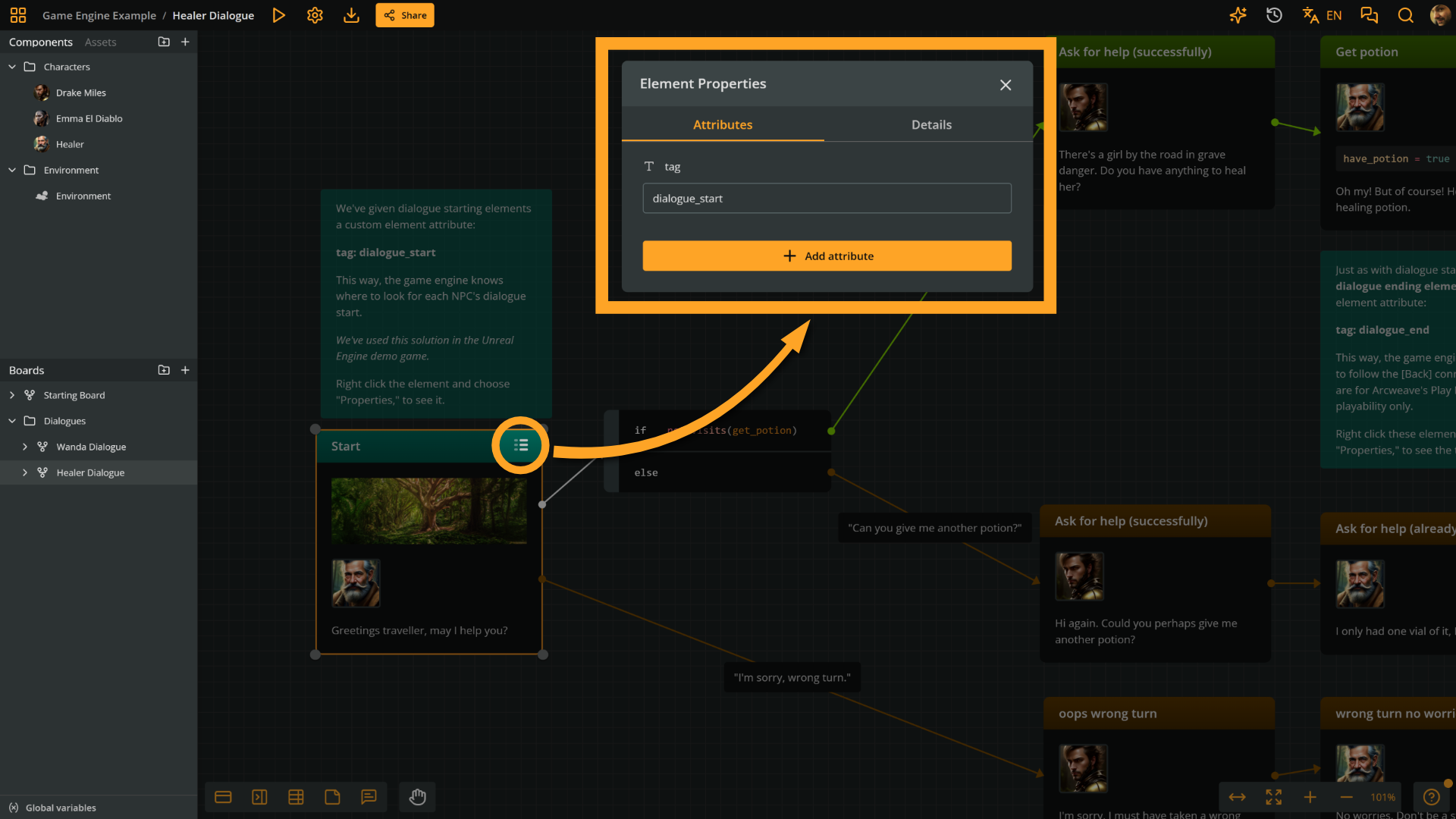Click the orange Share button
The width and height of the screenshot is (1456, 819).
(x=405, y=15)
